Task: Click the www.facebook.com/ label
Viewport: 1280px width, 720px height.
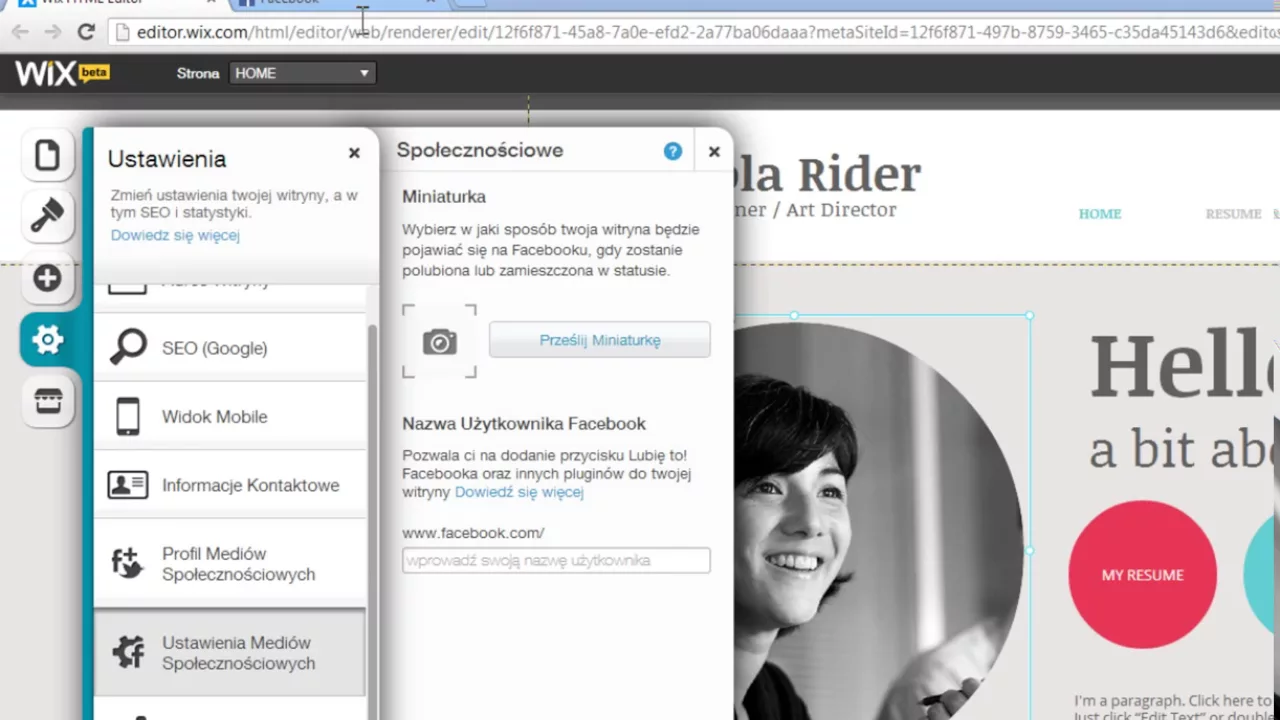Action: 473,533
